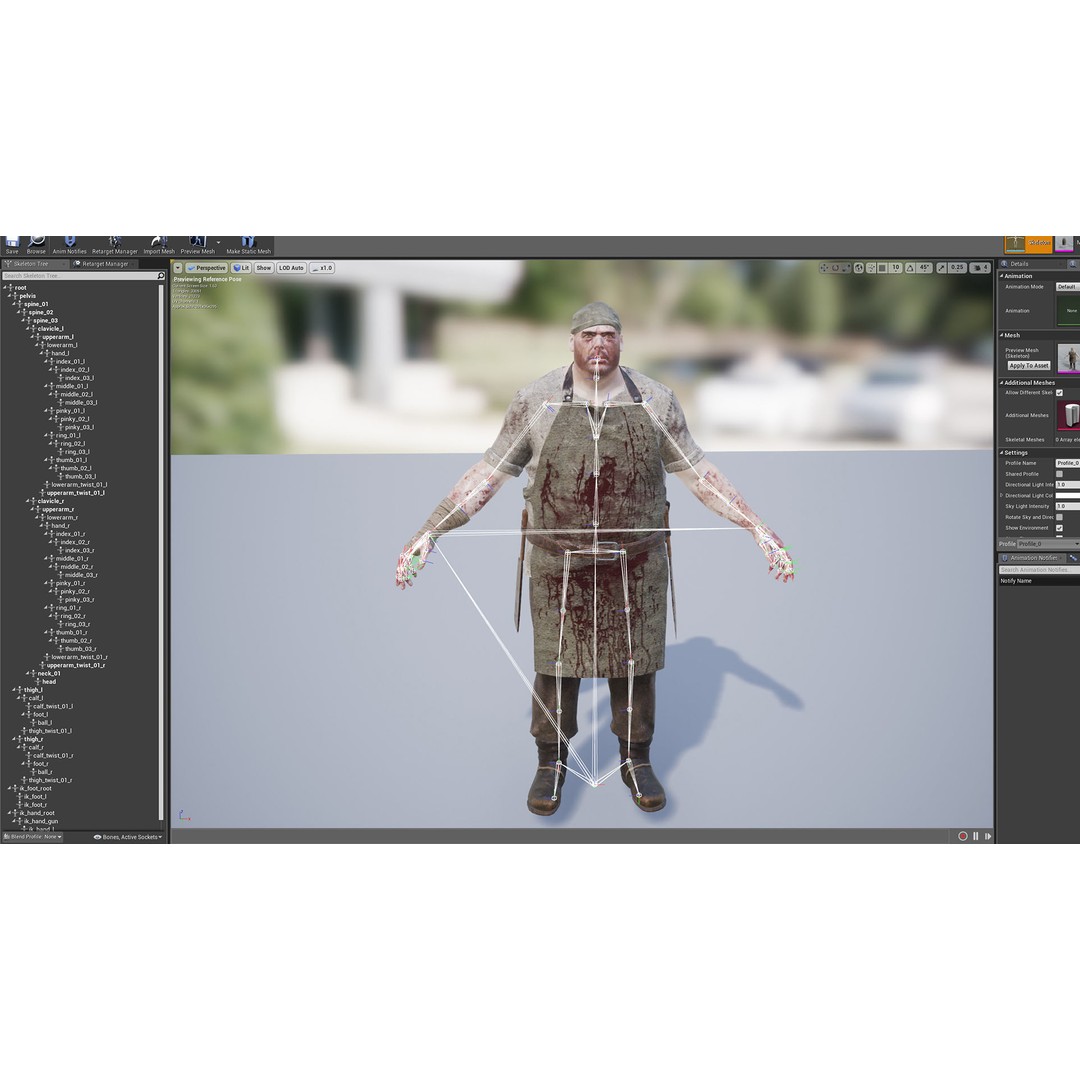Viewport: 1080px width, 1080px height.
Task: Toggle Rotate Sky and Directional checkbox
Action: (x=1059, y=517)
